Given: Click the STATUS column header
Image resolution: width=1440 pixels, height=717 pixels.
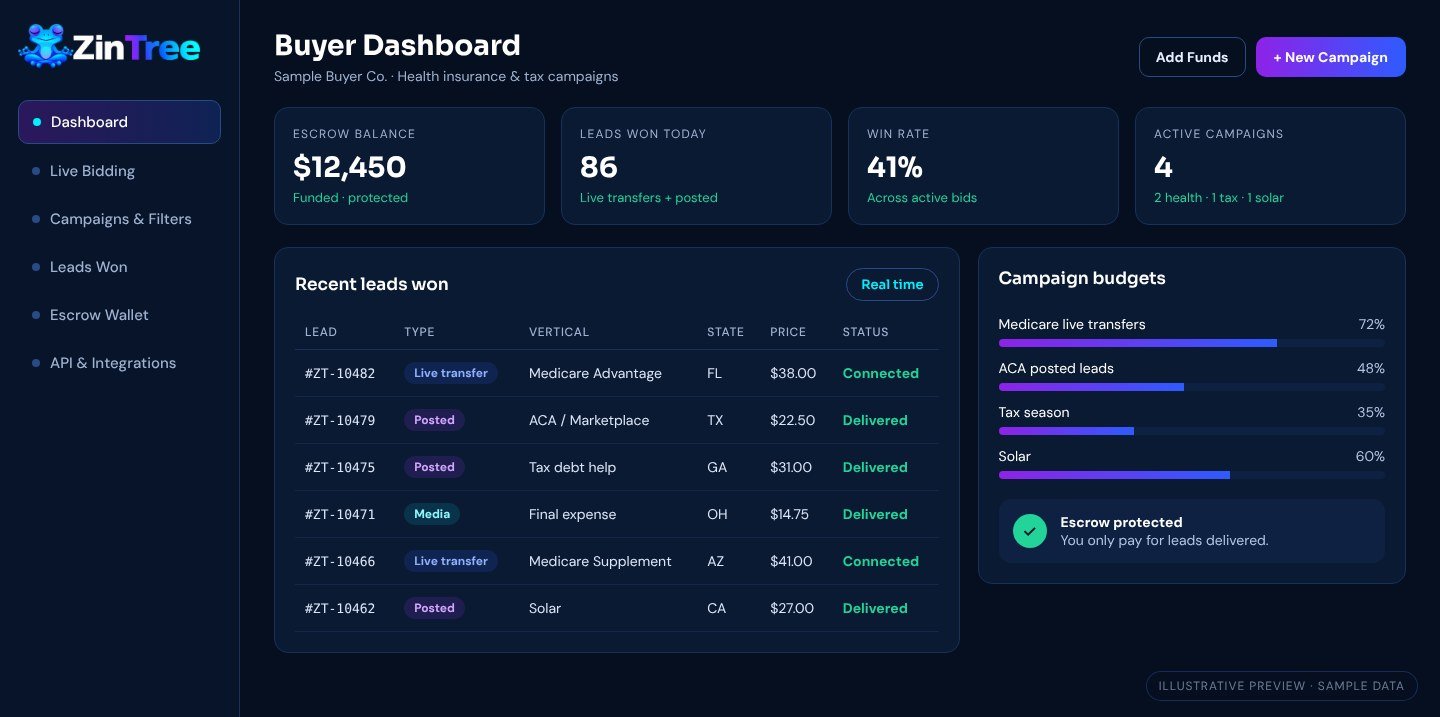Looking at the screenshot, I should (865, 332).
